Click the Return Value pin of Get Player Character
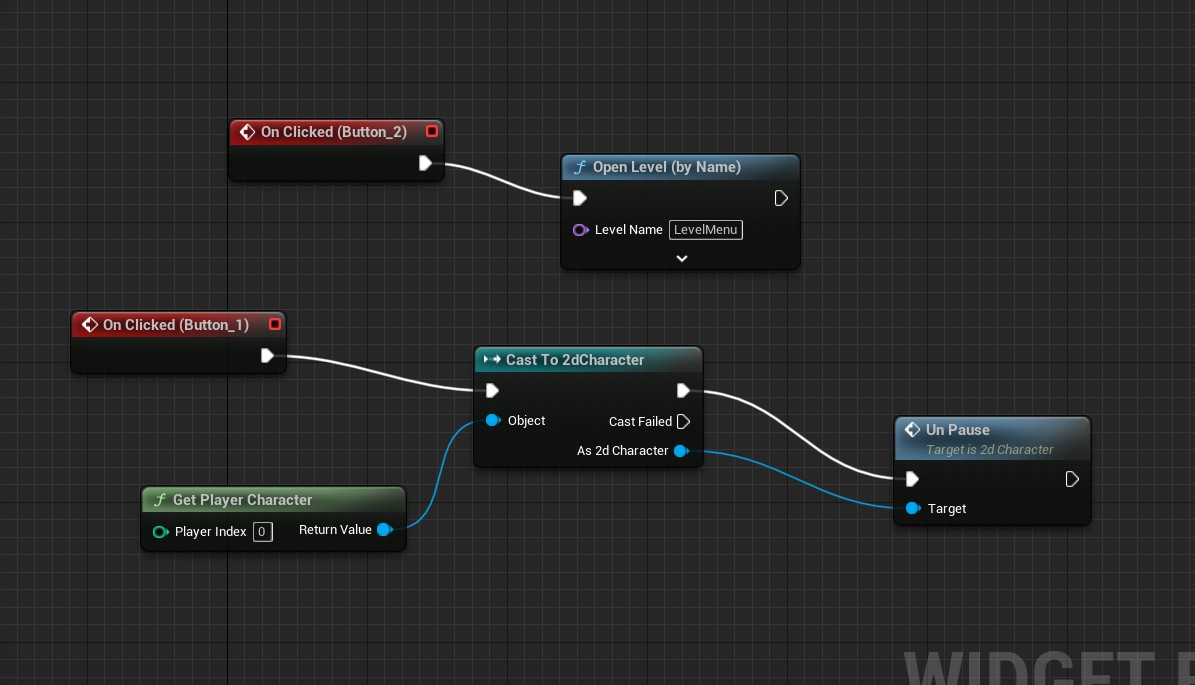The image size is (1195, 685). coord(383,530)
